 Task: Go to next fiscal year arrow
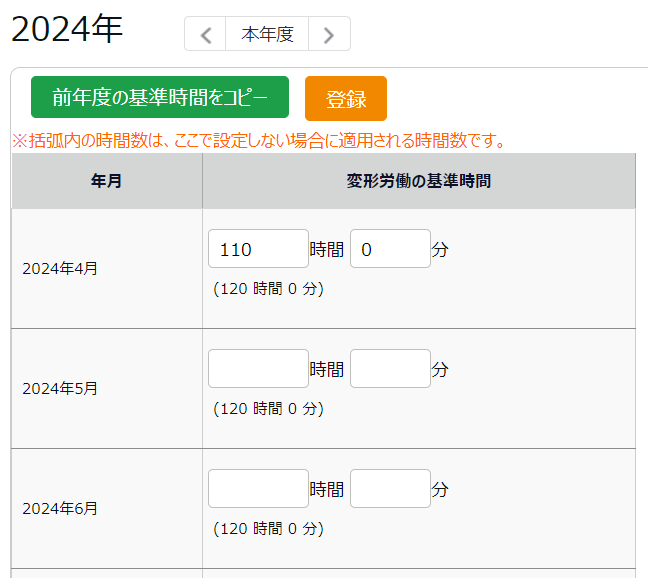(329, 34)
